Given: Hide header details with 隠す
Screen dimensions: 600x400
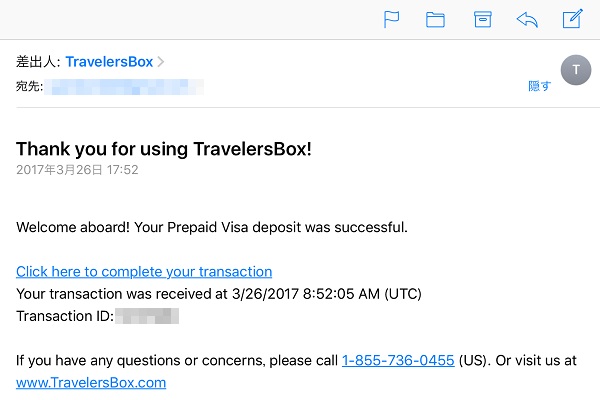Looking at the screenshot, I should point(540,86).
